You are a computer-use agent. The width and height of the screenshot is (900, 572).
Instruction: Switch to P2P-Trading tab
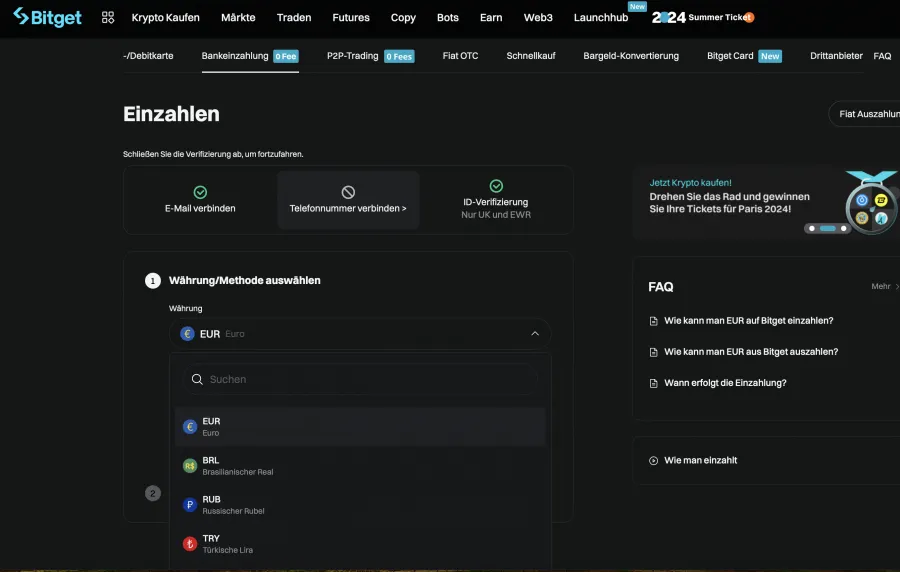370,56
